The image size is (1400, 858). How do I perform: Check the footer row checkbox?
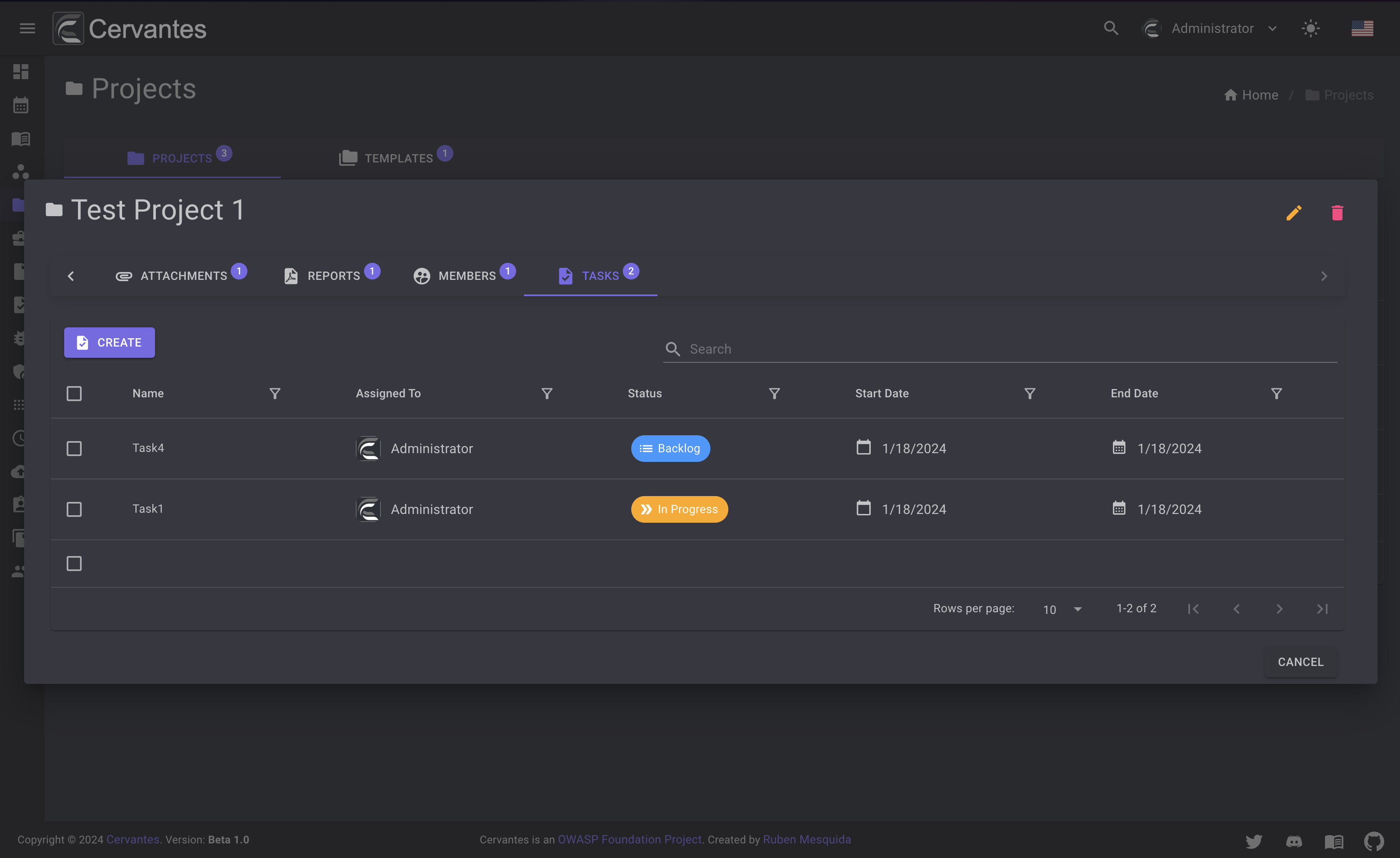point(74,563)
